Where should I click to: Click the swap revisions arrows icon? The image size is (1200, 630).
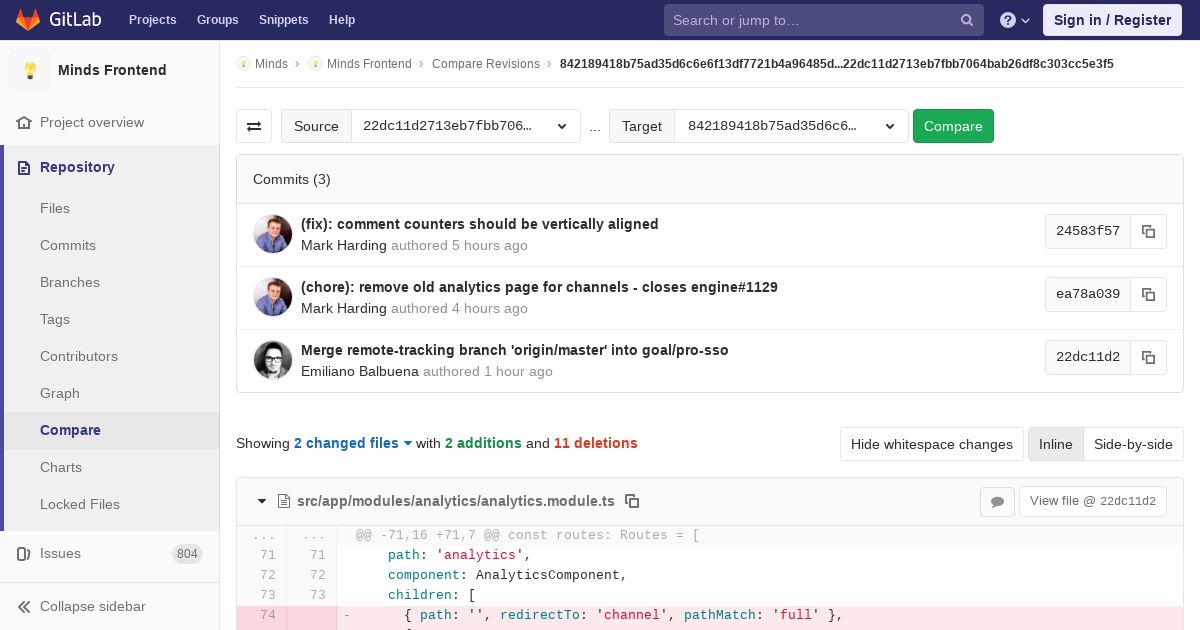tap(254, 126)
